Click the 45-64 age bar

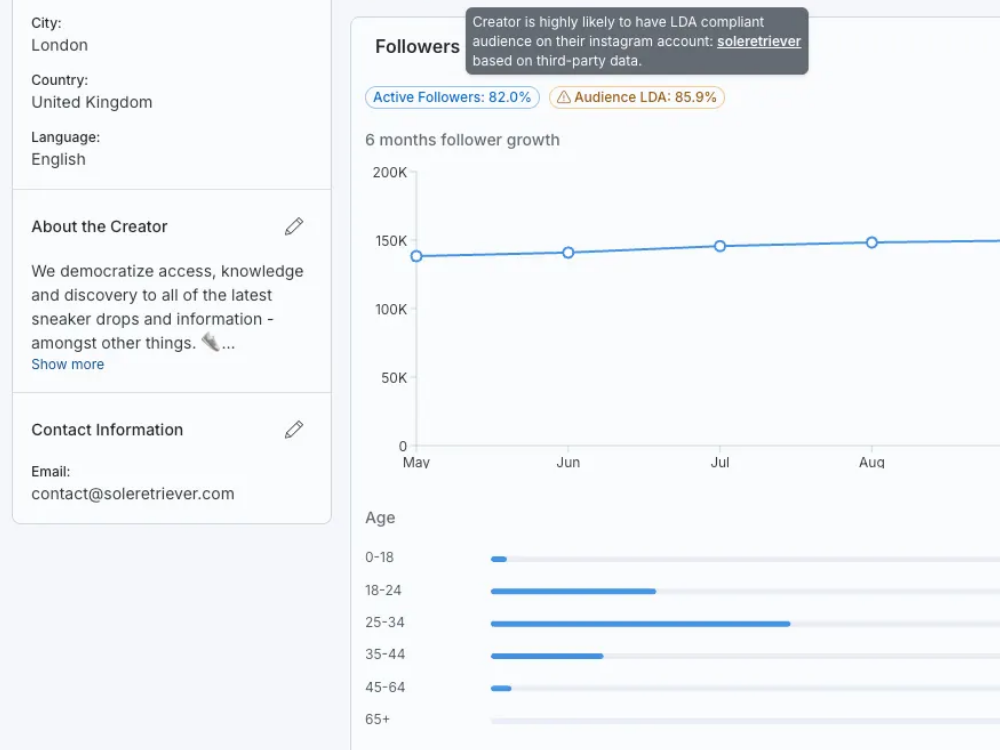501,688
